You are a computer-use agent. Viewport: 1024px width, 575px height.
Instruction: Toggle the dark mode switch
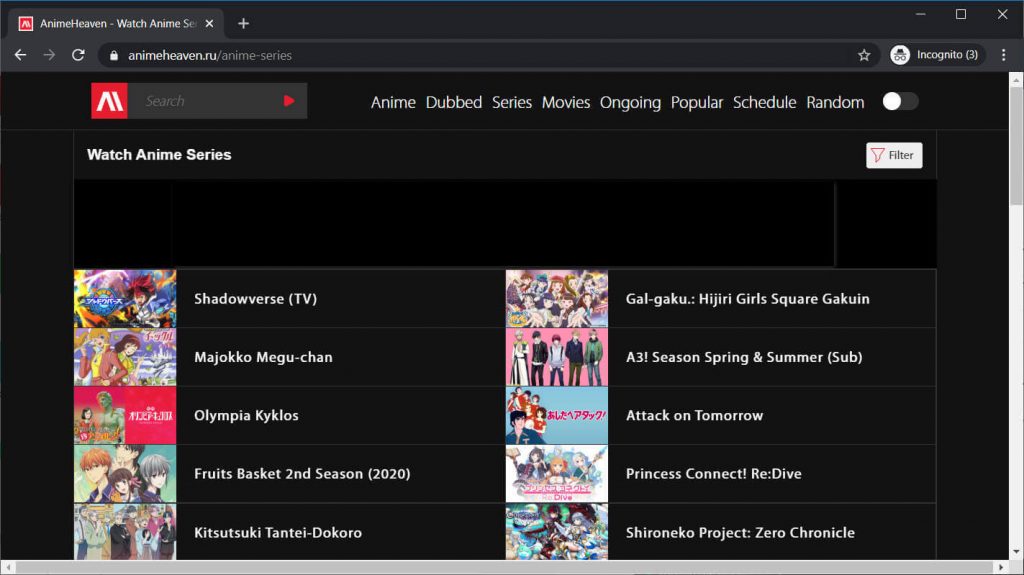[x=900, y=101]
